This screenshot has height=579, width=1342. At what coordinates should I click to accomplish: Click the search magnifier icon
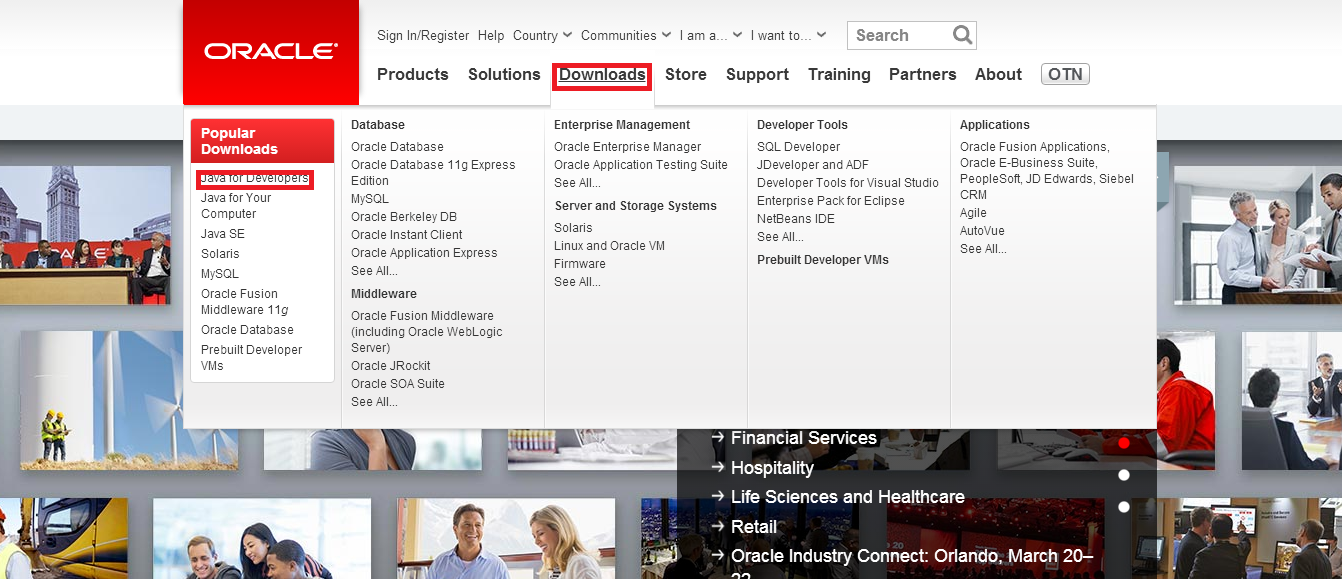(962, 35)
